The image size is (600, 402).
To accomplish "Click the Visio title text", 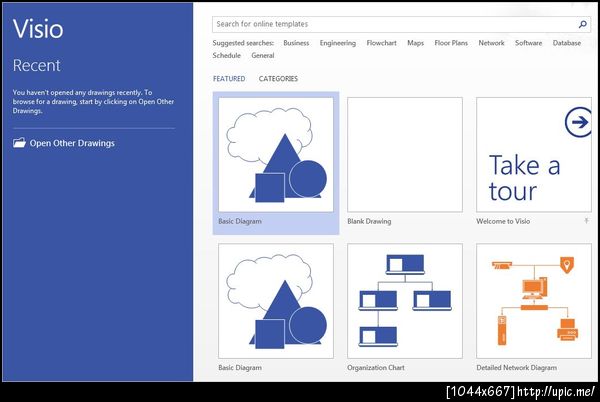I will tap(38, 29).
